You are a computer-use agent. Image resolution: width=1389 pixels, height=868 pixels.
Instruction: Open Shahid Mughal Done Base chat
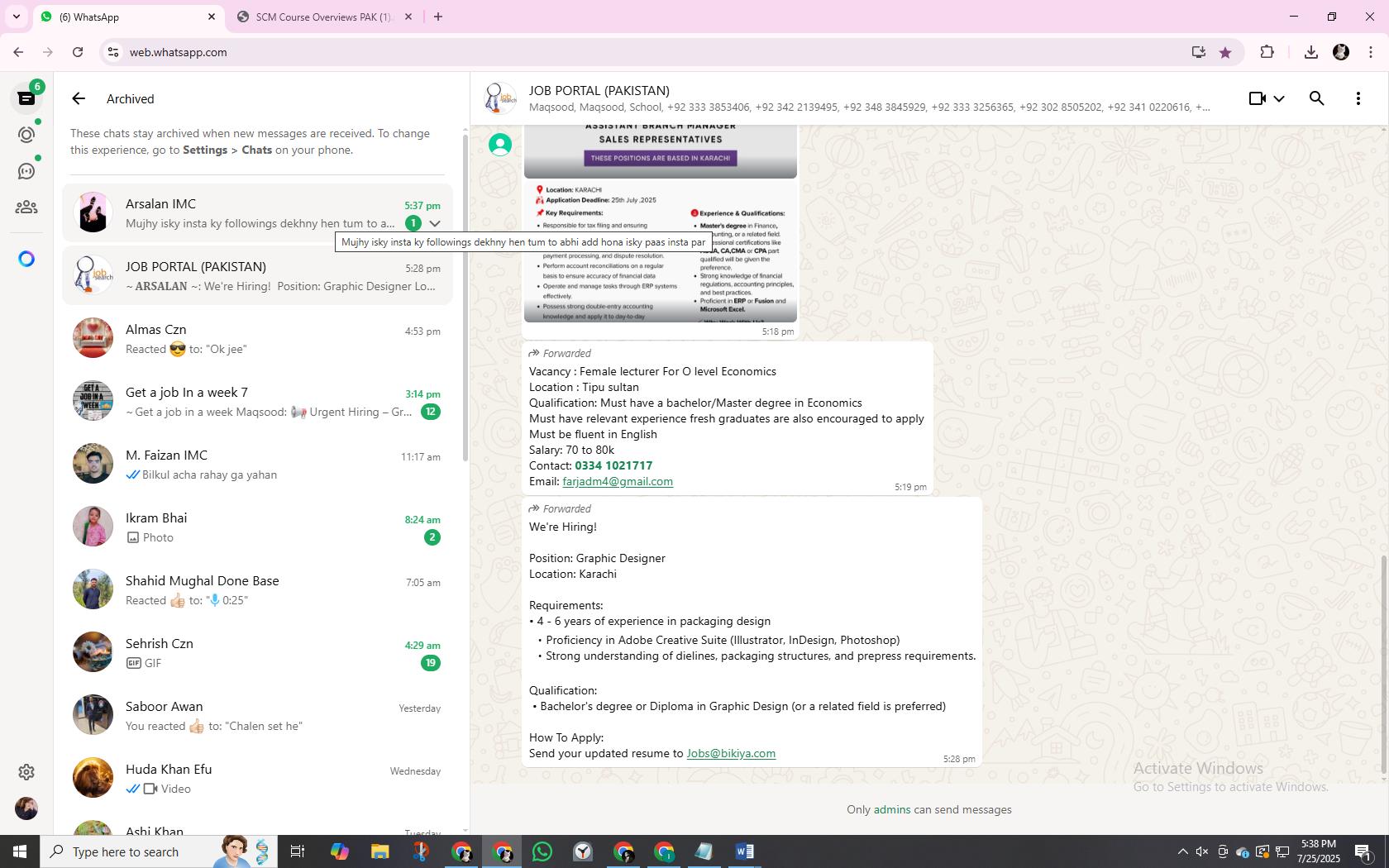[257, 590]
